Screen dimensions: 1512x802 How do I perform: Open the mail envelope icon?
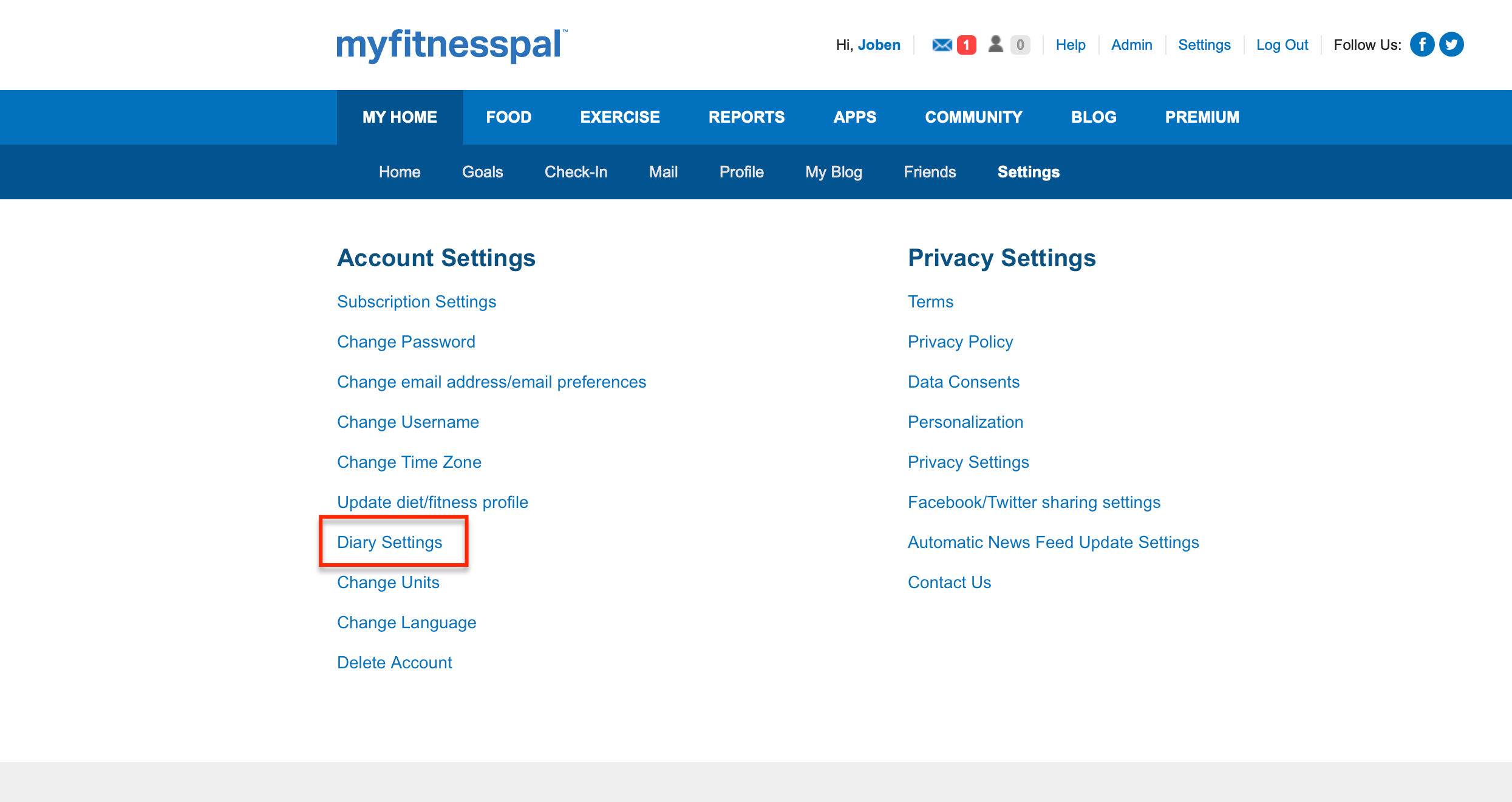click(x=942, y=45)
